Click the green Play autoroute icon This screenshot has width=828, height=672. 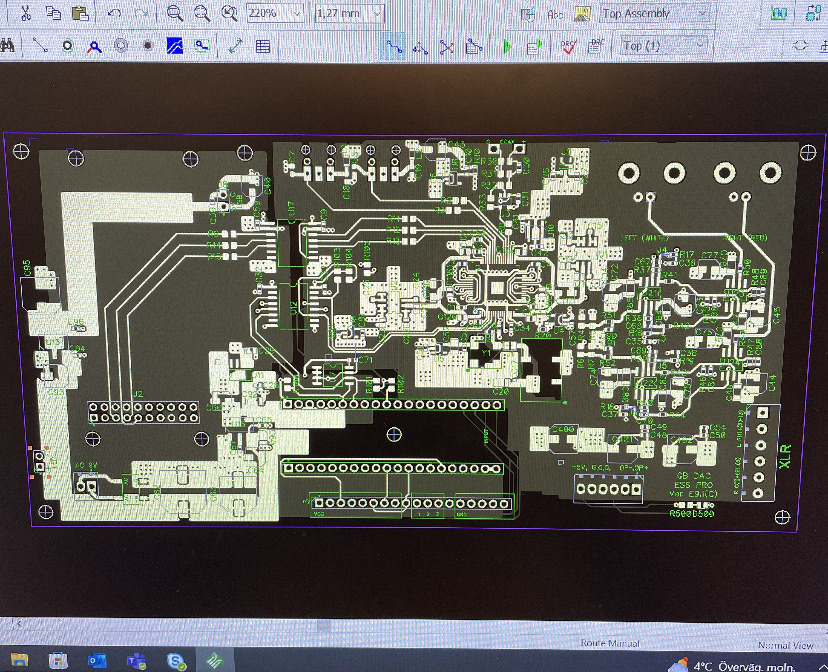508,45
